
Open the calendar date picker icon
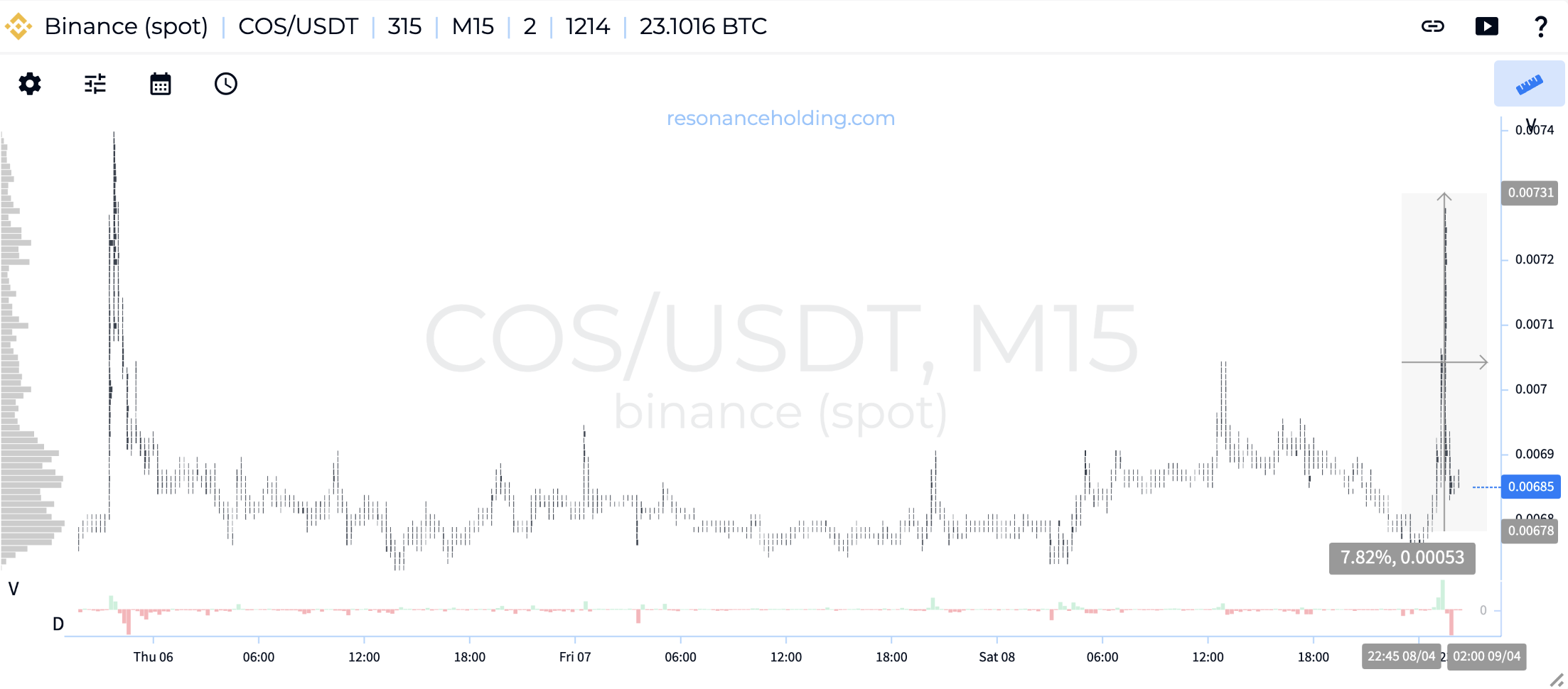161,84
